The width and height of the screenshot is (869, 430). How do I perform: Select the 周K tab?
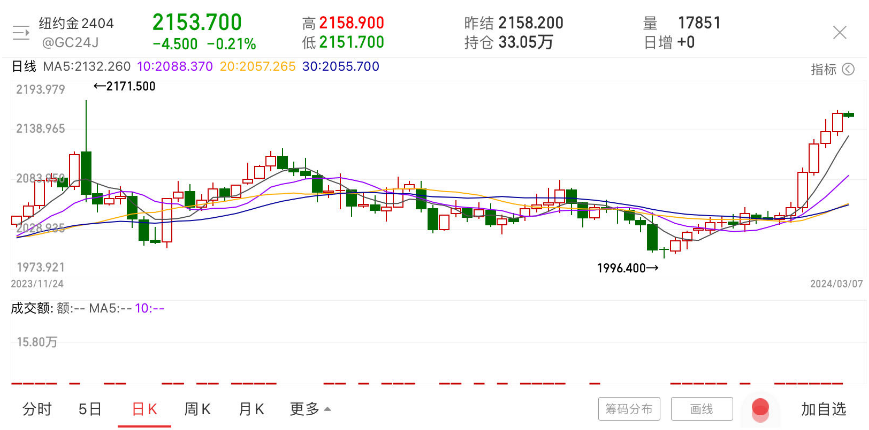tap(197, 409)
